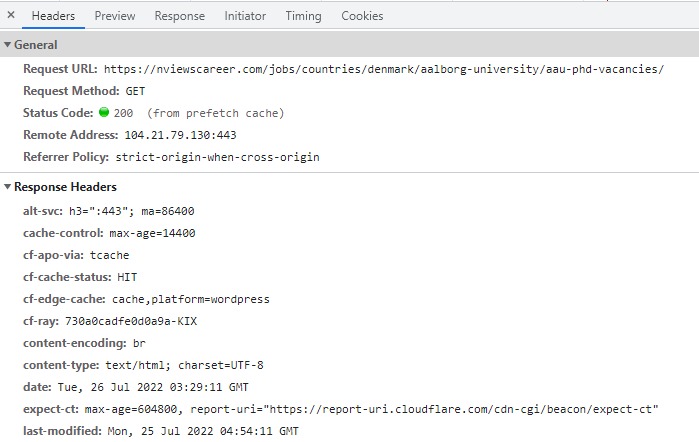Switch to the Cookies tab

pyautogui.click(x=362, y=16)
